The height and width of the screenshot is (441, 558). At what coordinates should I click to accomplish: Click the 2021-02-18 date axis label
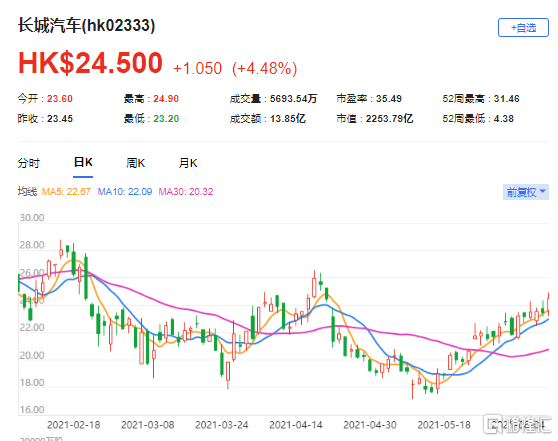point(74,425)
